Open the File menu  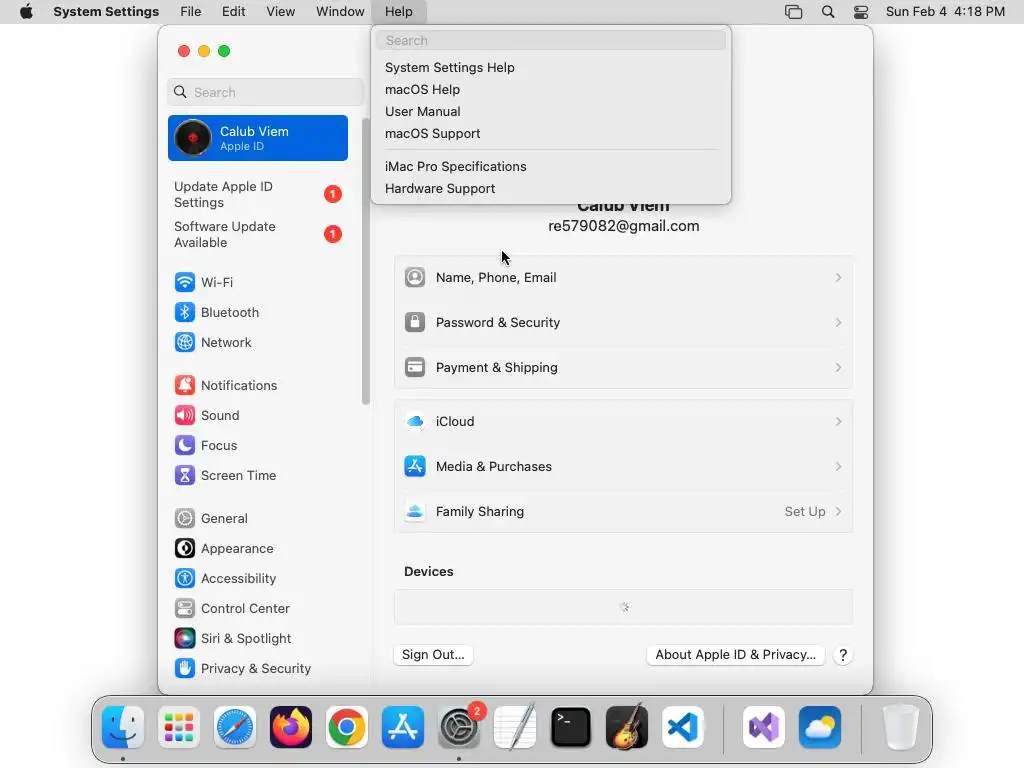pyautogui.click(x=191, y=12)
